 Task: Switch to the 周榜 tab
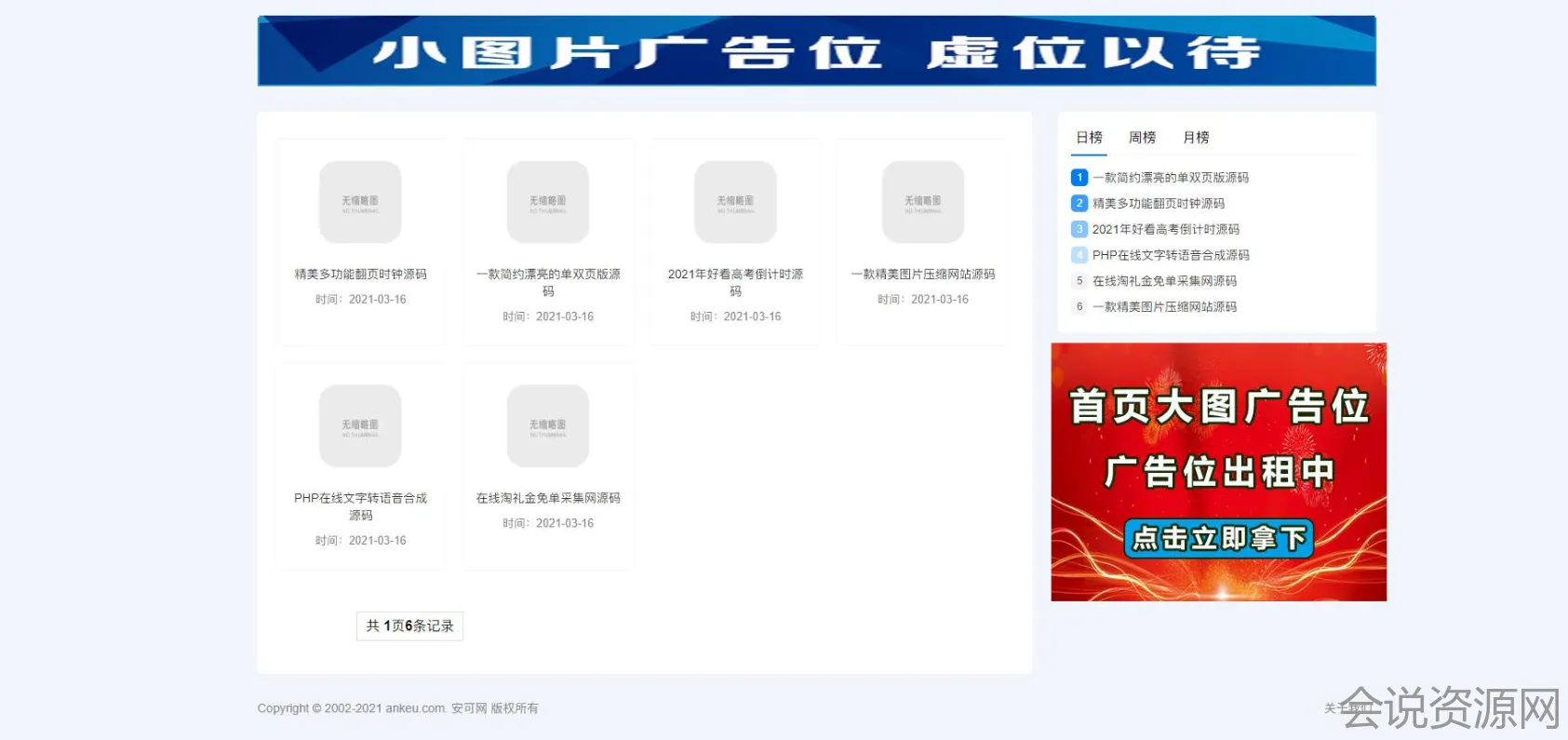click(x=1142, y=138)
